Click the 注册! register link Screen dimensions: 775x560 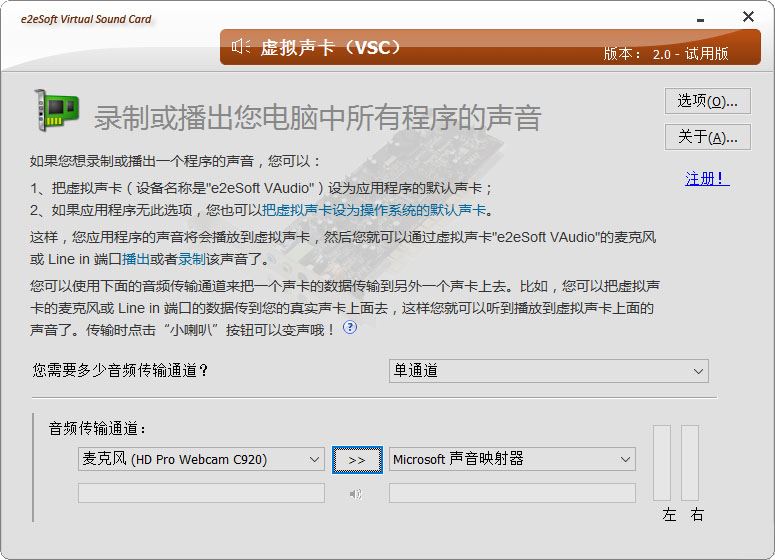coord(707,178)
